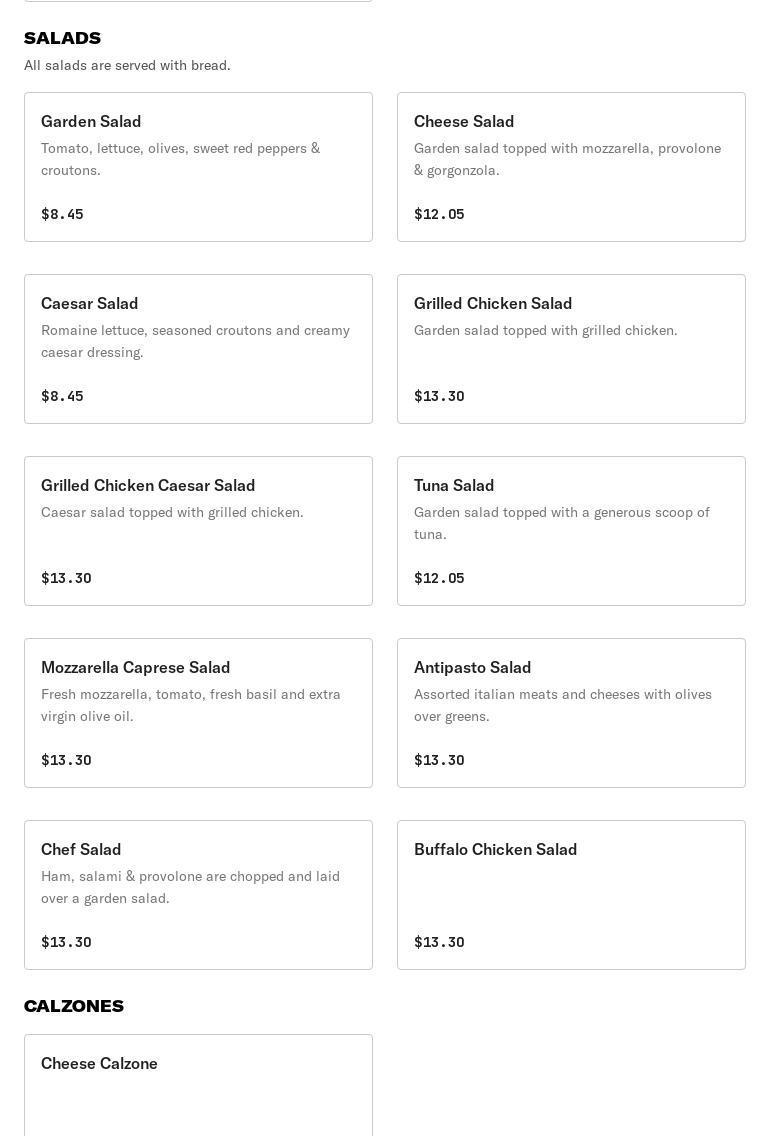Open the Antipasto Salad card
770x1136 pixels.
pyautogui.click(x=571, y=713)
